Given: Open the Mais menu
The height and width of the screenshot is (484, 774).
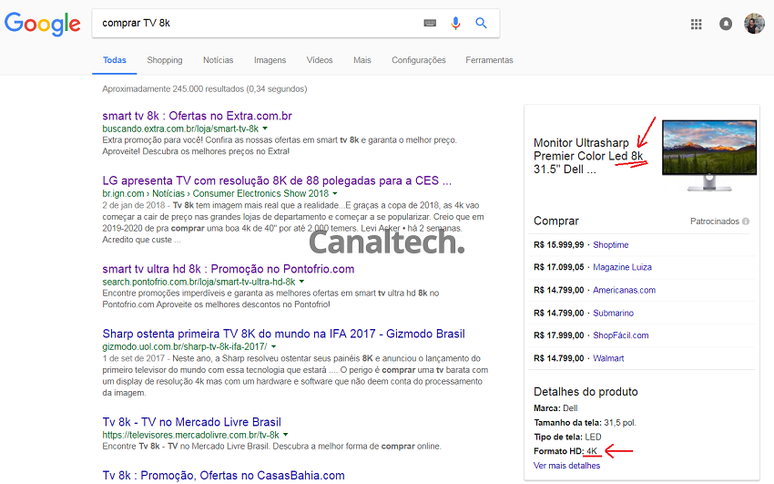Looking at the screenshot, I should pyautogui.click(x=362, y=60).
